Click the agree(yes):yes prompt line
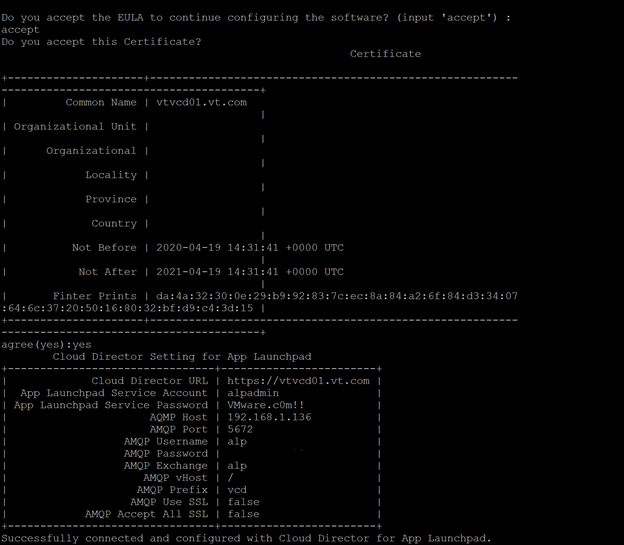This screenshot has width=624, height=545. coord(46,345)
